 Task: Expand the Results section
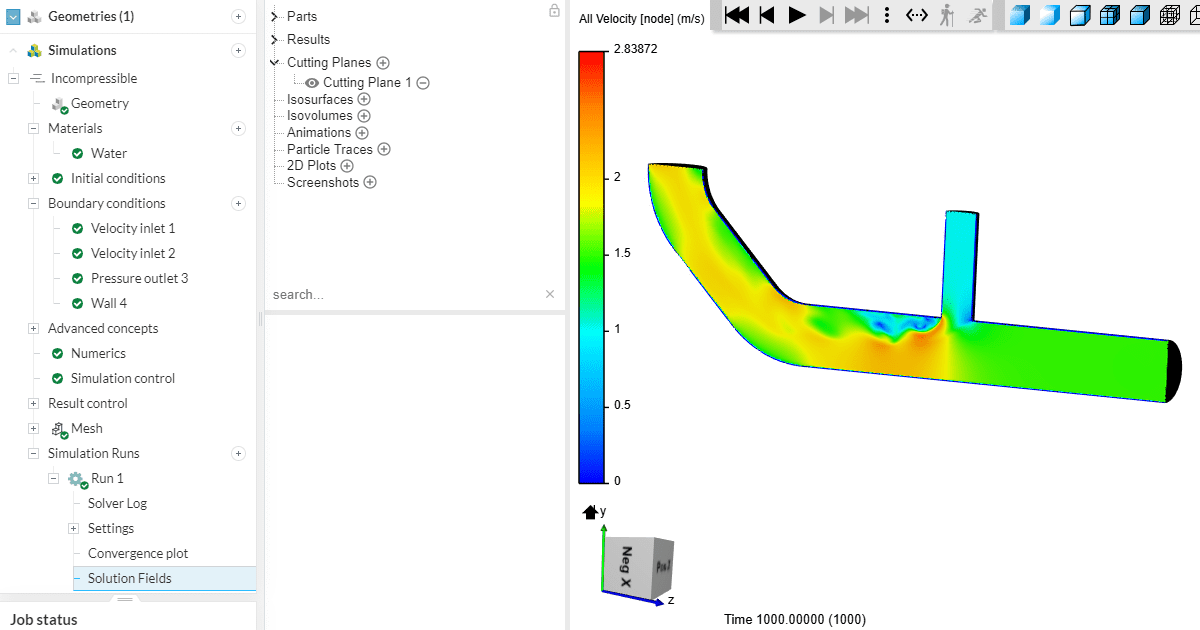275,39
